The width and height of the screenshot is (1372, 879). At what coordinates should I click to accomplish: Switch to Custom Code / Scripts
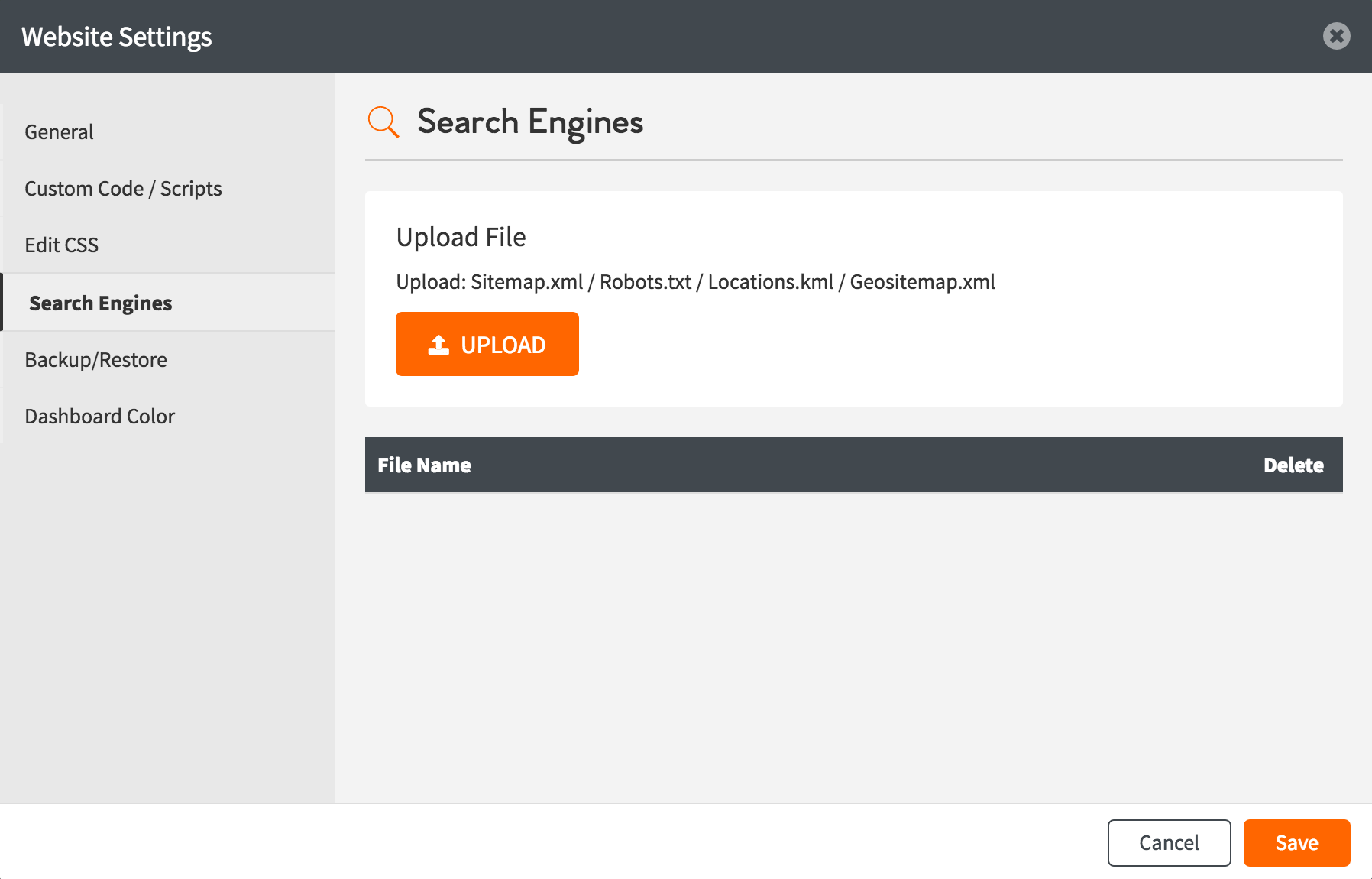pos(123,189)
